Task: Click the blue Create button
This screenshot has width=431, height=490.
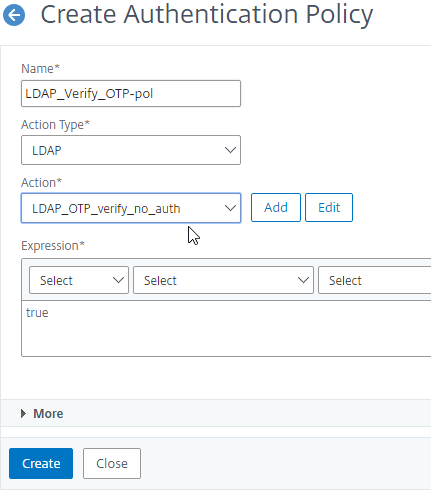Action: pyautogui.click(x=41, y=463)
